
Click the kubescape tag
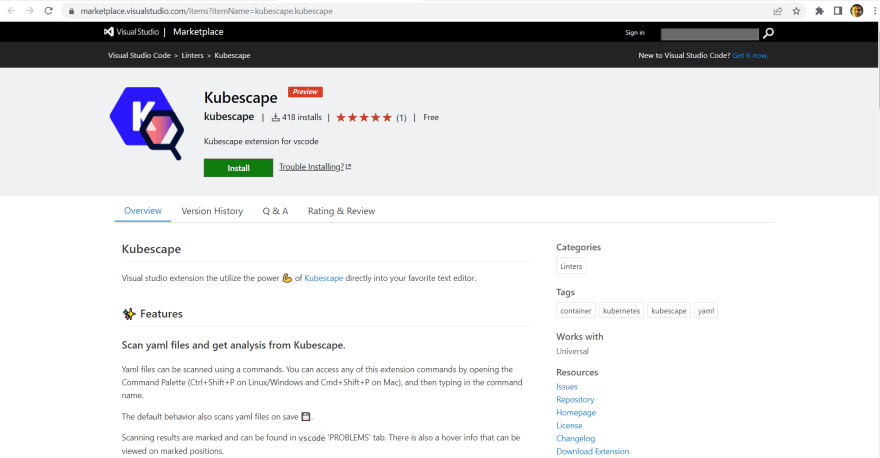[669, 310]
